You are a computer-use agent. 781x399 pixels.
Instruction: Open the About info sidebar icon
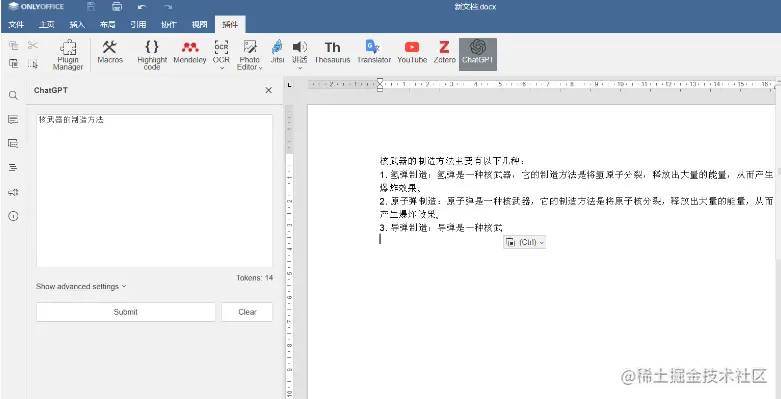(x=13, y=216)
